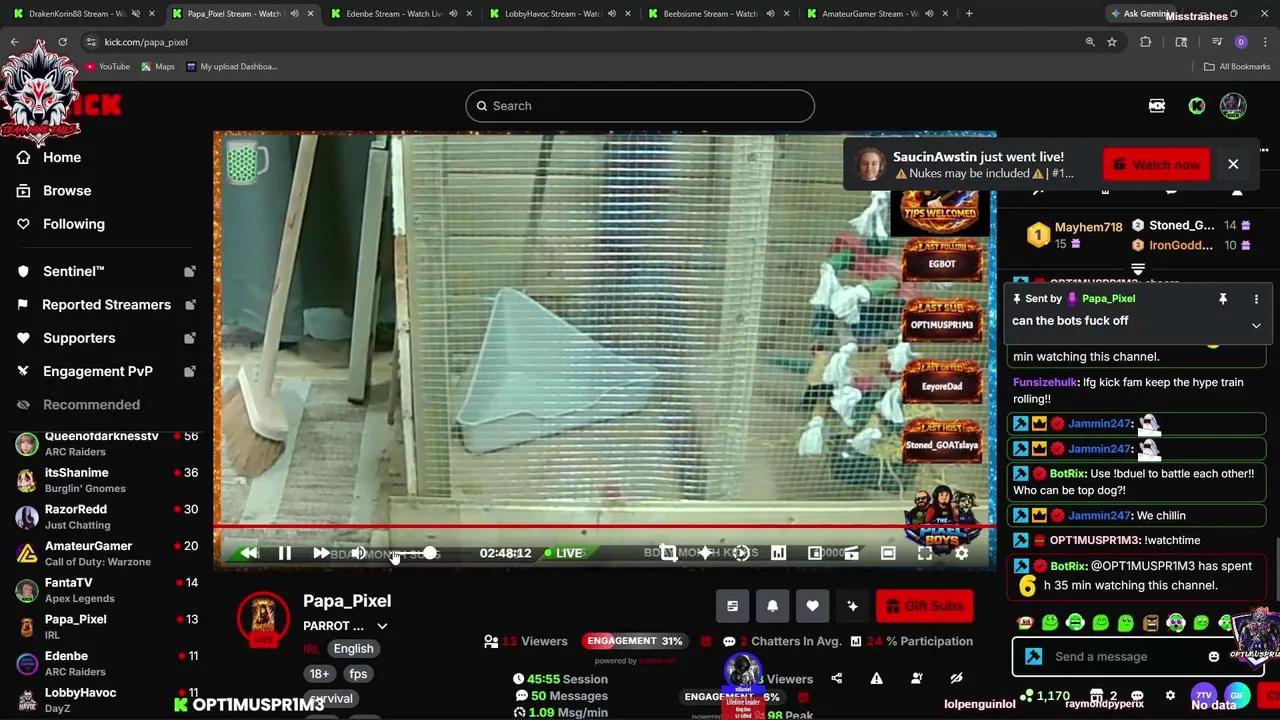This screenshot has width=1280, height=720.
Task: Open Edenbe channel in sidebar
Action: (x=107, y=663)
